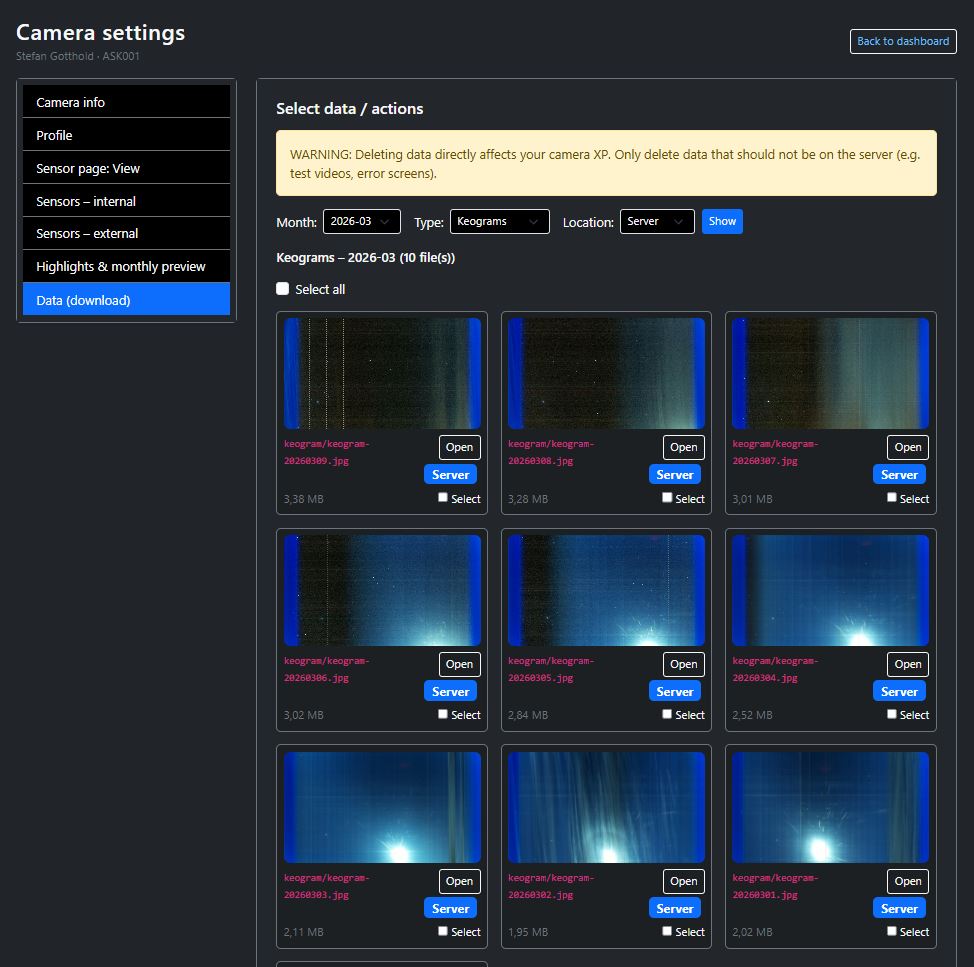
Task: Select the Data (download) sidebar entry
Action: 126,299
